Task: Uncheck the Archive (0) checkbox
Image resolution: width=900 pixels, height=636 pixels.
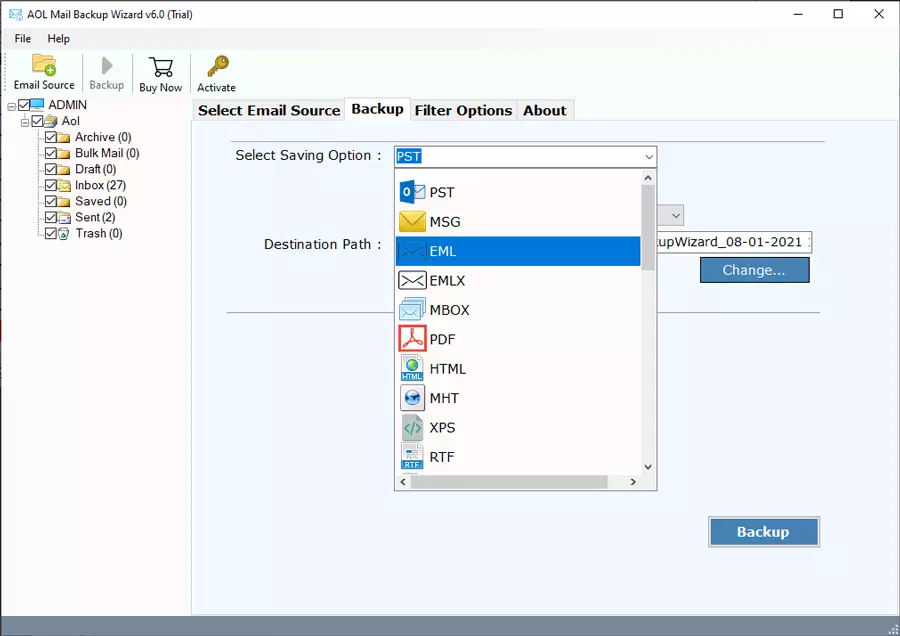Action: point(51,137)
